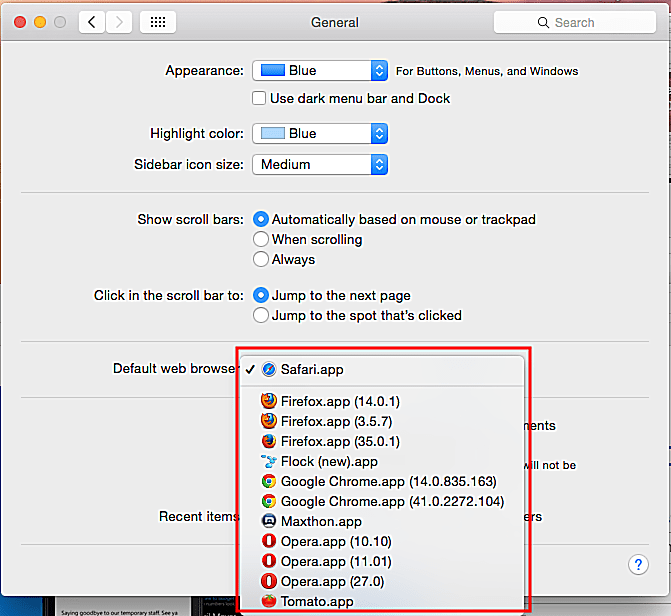
Task: Choose Jump to the next page
Action: click(261, 295)
